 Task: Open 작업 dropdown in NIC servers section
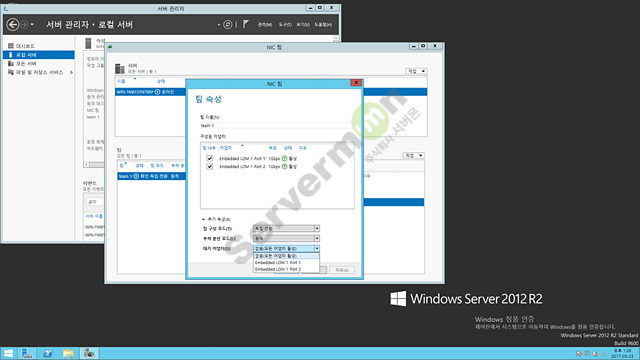pyautogui.click(x=416, y=71)
